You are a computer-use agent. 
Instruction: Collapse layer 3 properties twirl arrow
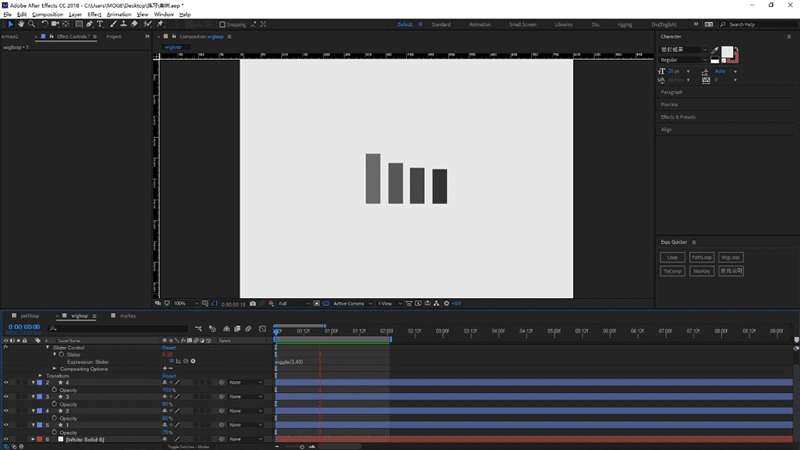pos(33,396)
